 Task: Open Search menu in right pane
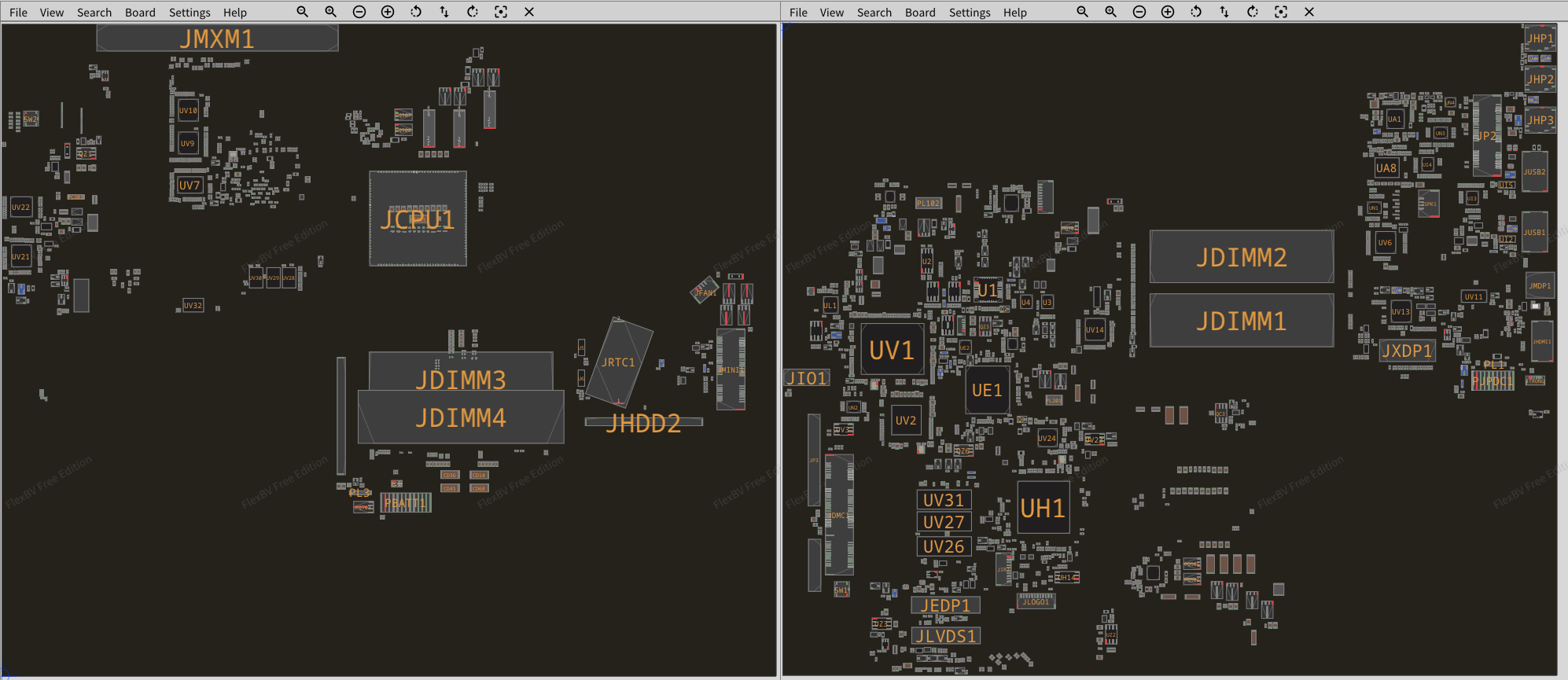tap(874, 13)
